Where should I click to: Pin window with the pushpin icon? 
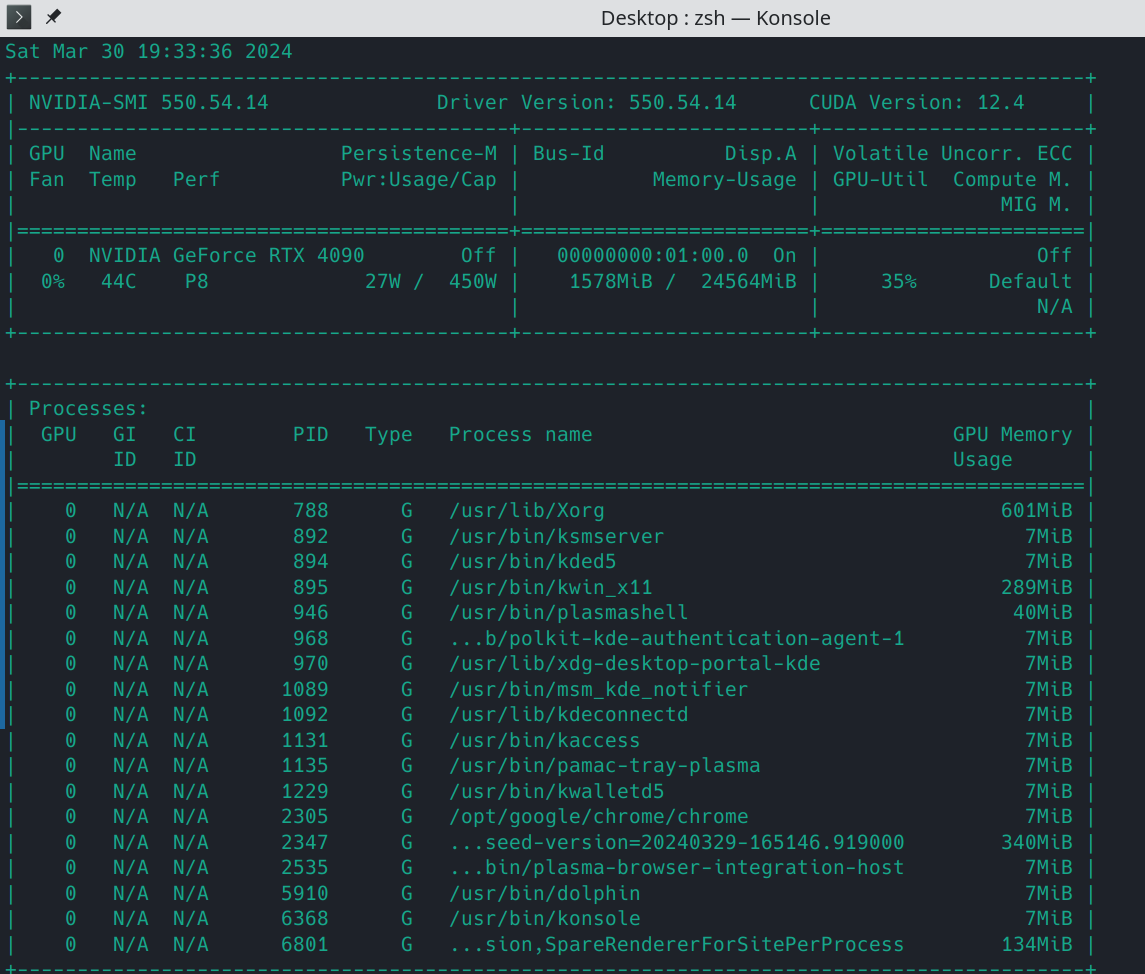point(53,17)
